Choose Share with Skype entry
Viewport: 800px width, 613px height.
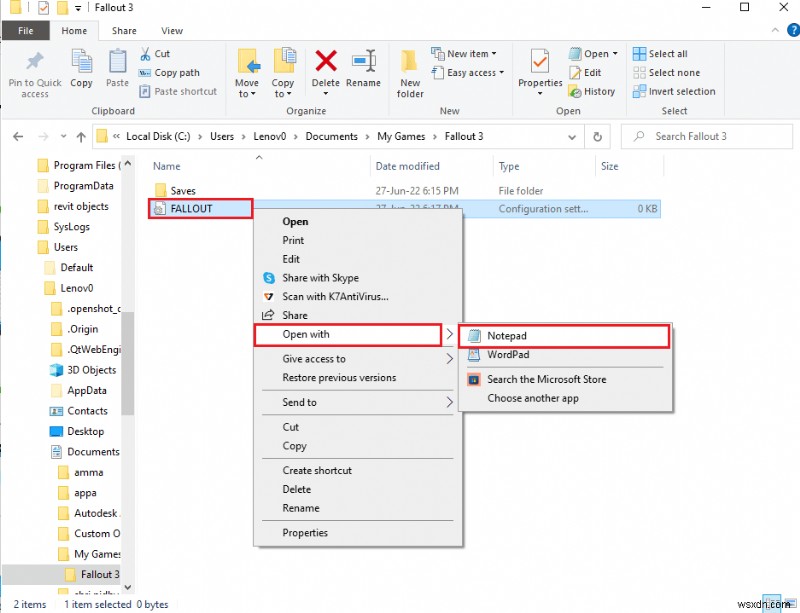pos(320,278)
